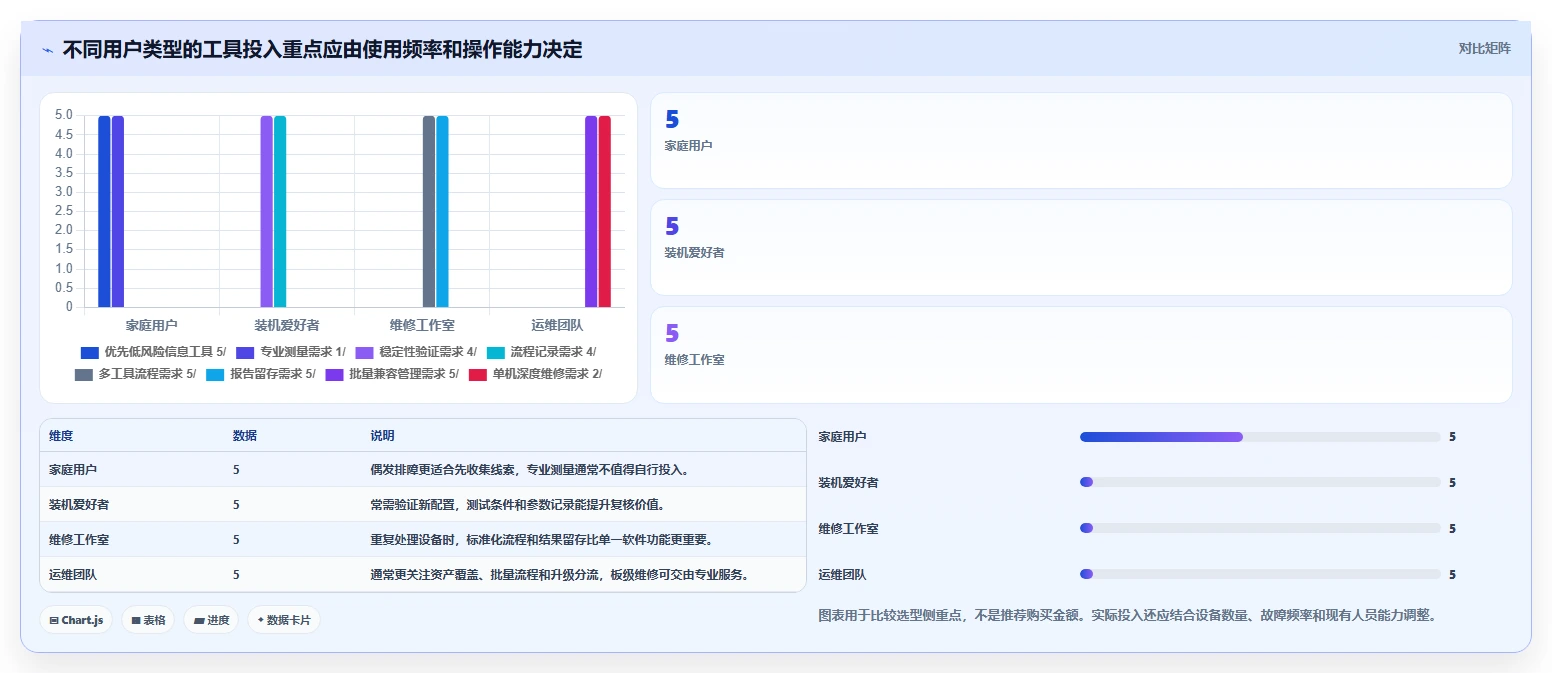The width and height of the screenshot is (1552, 673).
Task: Toggle the red 单机深度维修需求 legend entry
Action: point(535,374)
